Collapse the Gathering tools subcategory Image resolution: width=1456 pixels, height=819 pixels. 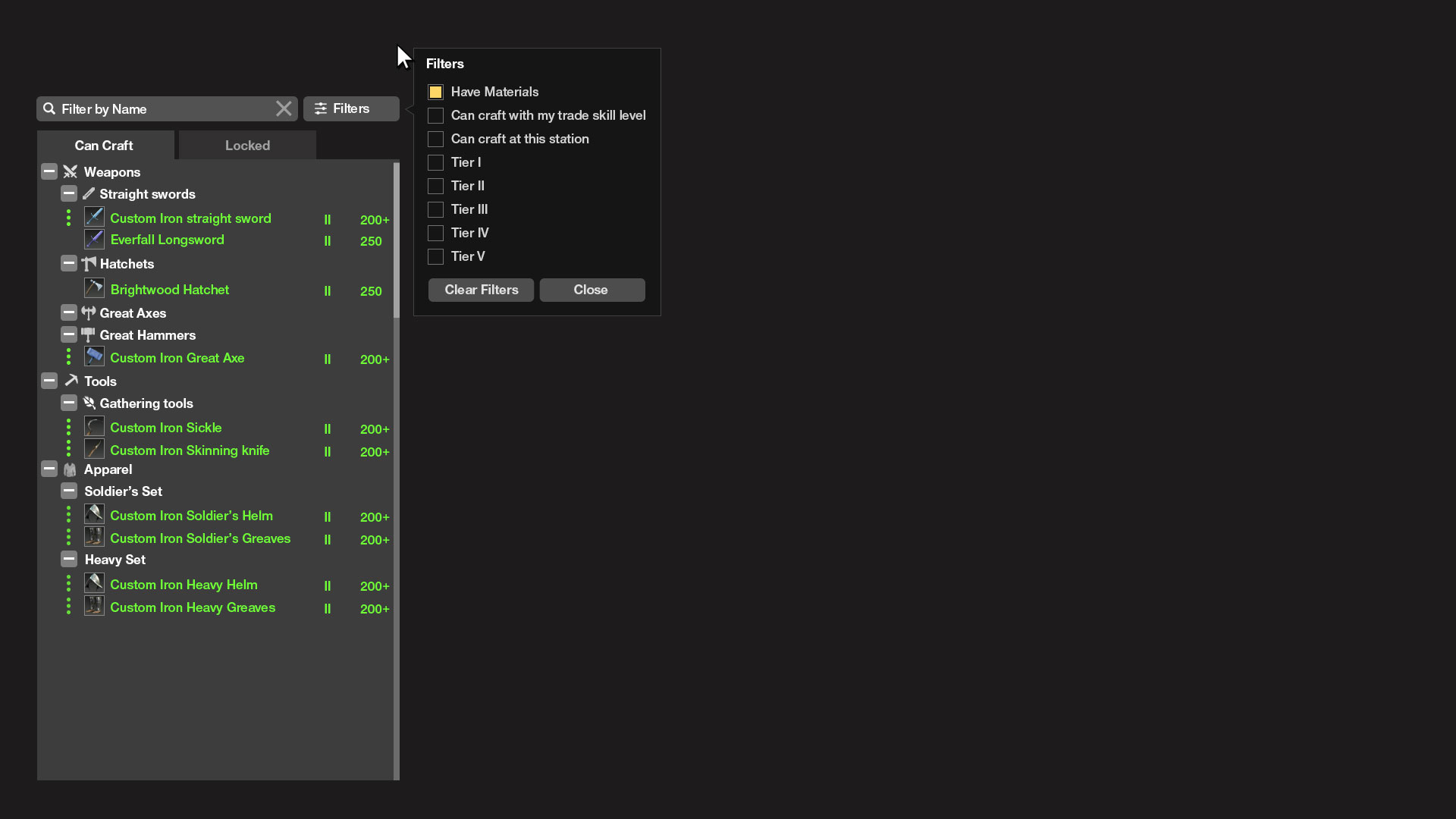(69, 403)
